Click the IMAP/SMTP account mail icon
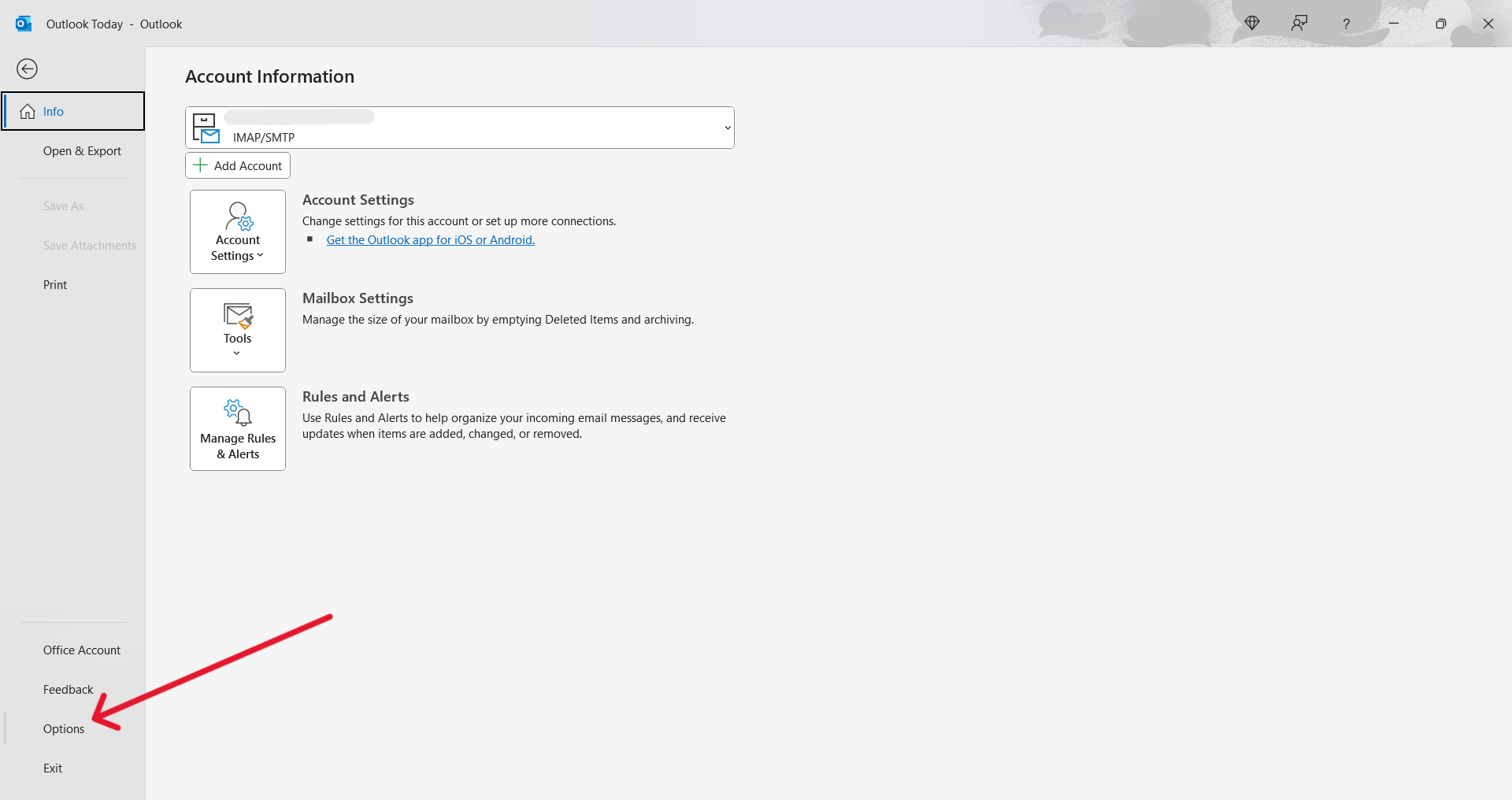Viewport: 1512px width, 800px height. pos(206,128)
